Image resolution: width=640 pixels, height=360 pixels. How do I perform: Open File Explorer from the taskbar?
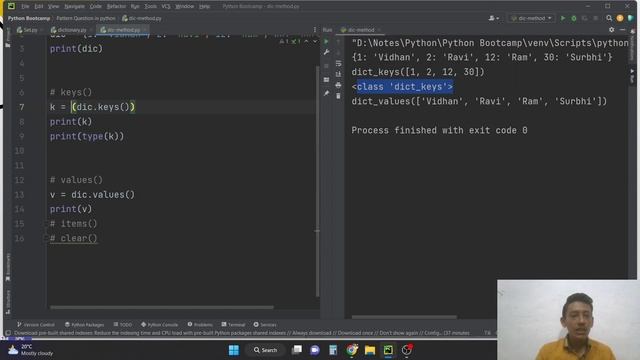point(370,350)
